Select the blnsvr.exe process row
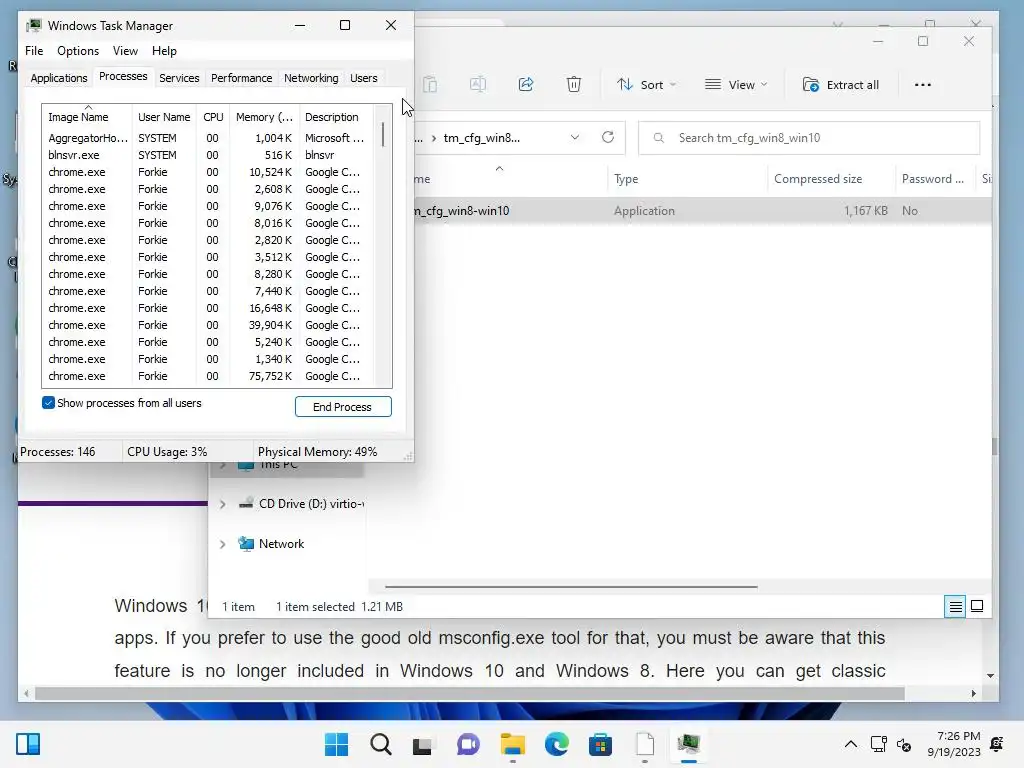 click(208, 155)
